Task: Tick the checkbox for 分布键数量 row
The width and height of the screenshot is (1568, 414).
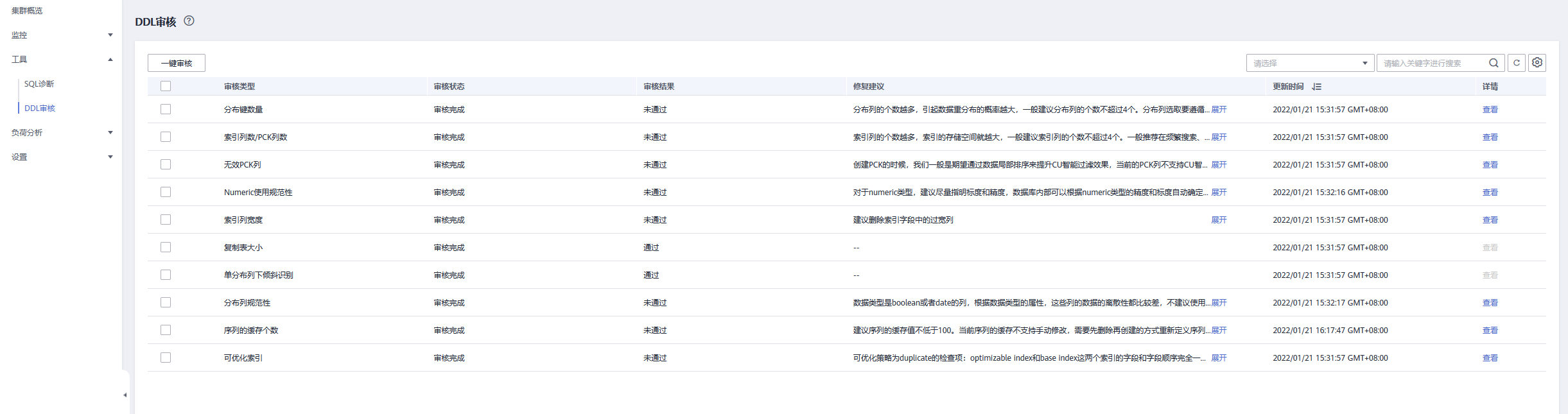Action: 166,109
